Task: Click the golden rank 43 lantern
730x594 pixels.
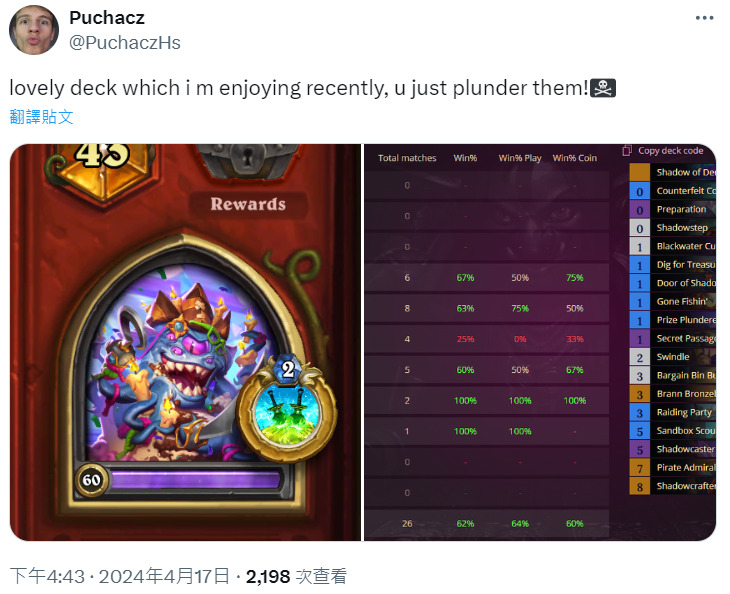Action: click(103, 168)
